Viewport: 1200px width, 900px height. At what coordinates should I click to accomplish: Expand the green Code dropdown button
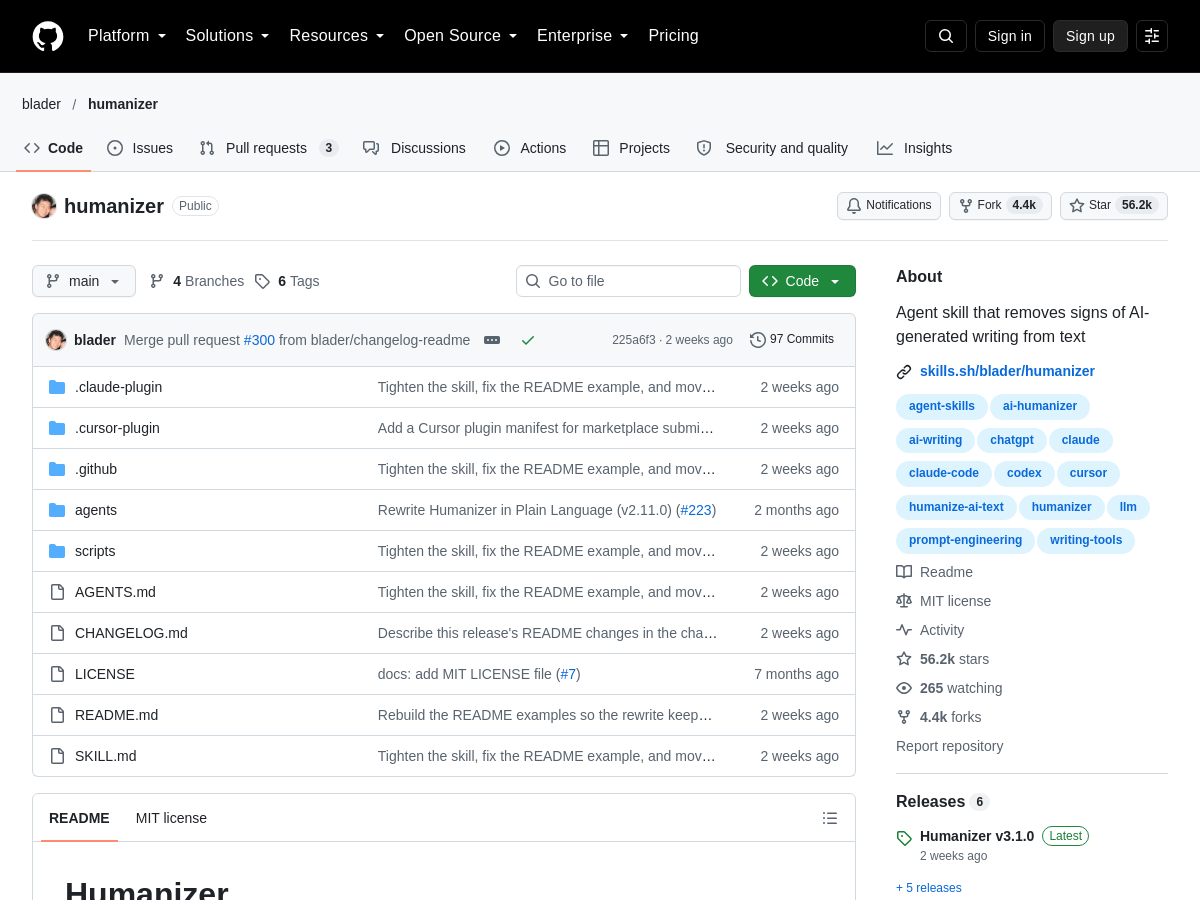(x=802, y=281)
